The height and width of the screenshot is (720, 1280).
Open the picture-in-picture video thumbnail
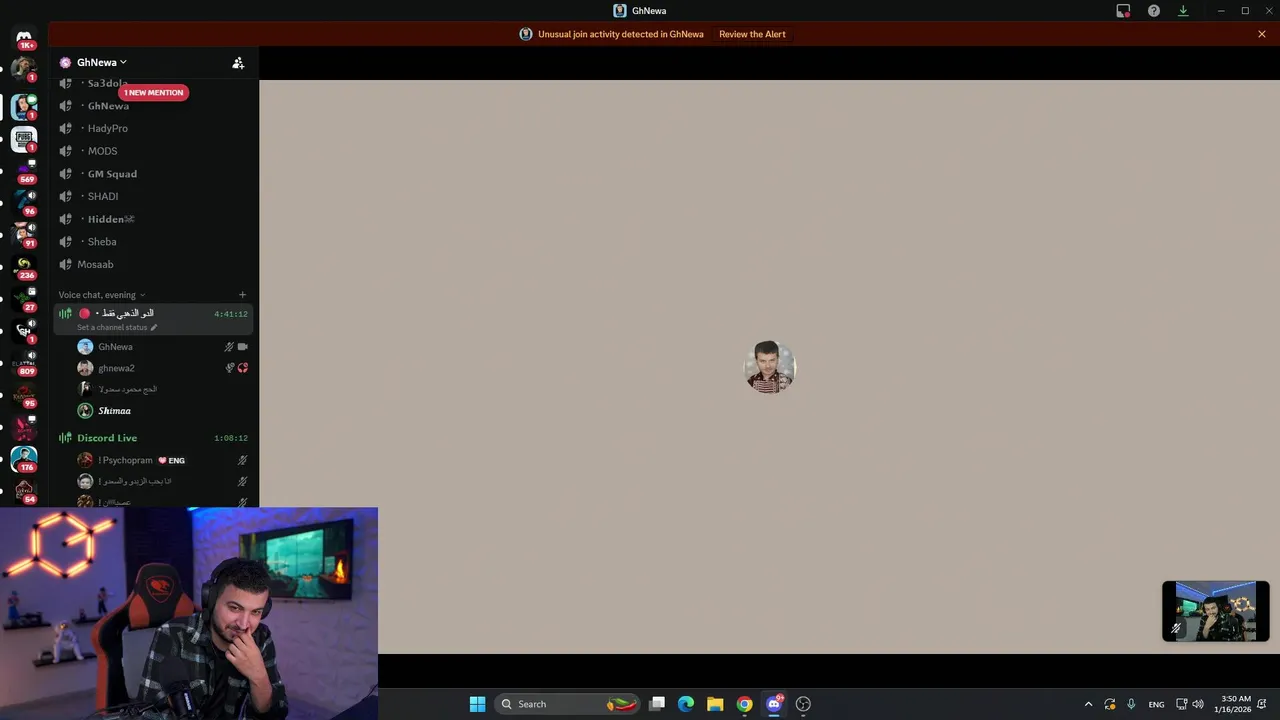(x=1216, y=611)
